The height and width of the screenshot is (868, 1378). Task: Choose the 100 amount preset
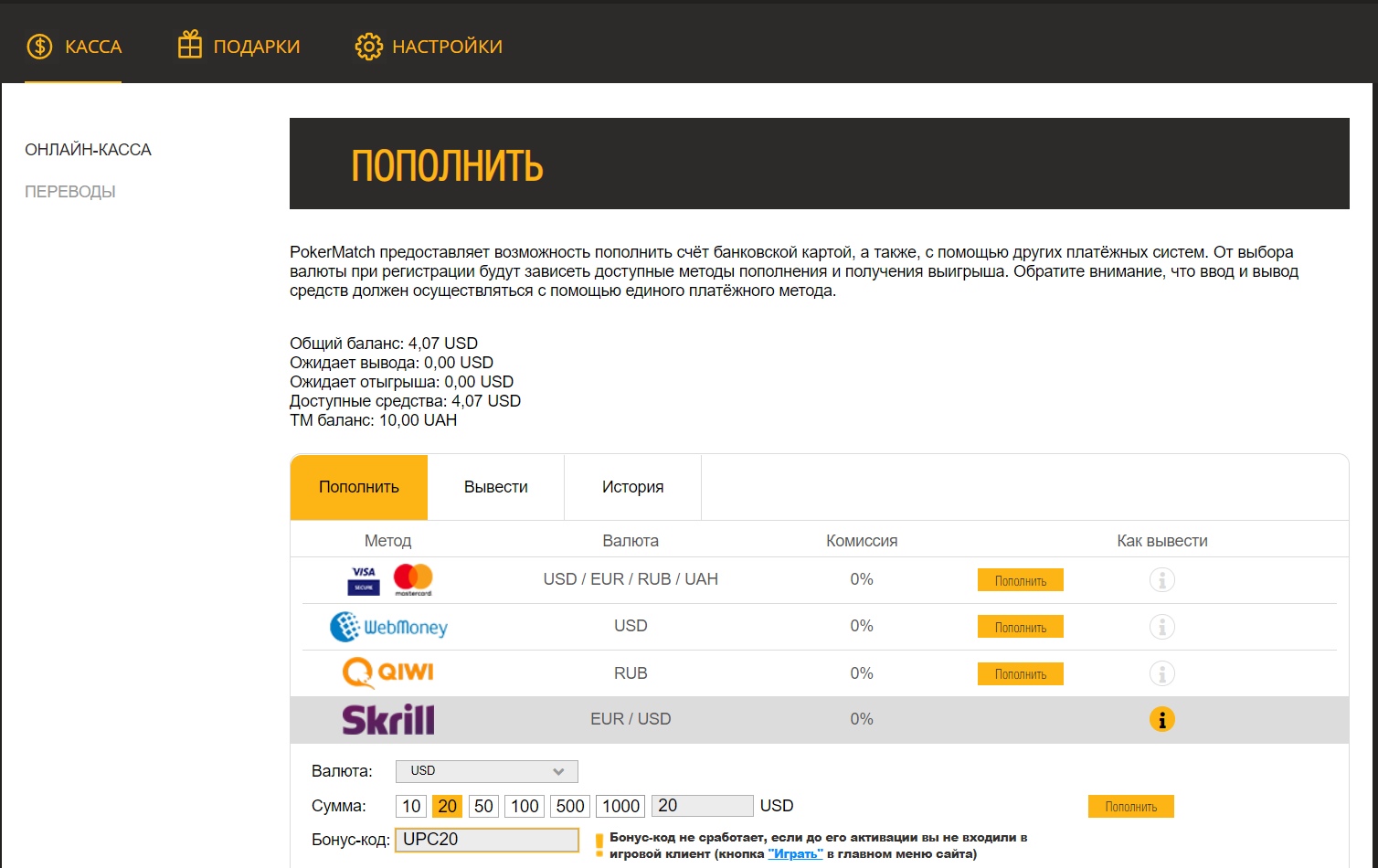pos(525,806)
